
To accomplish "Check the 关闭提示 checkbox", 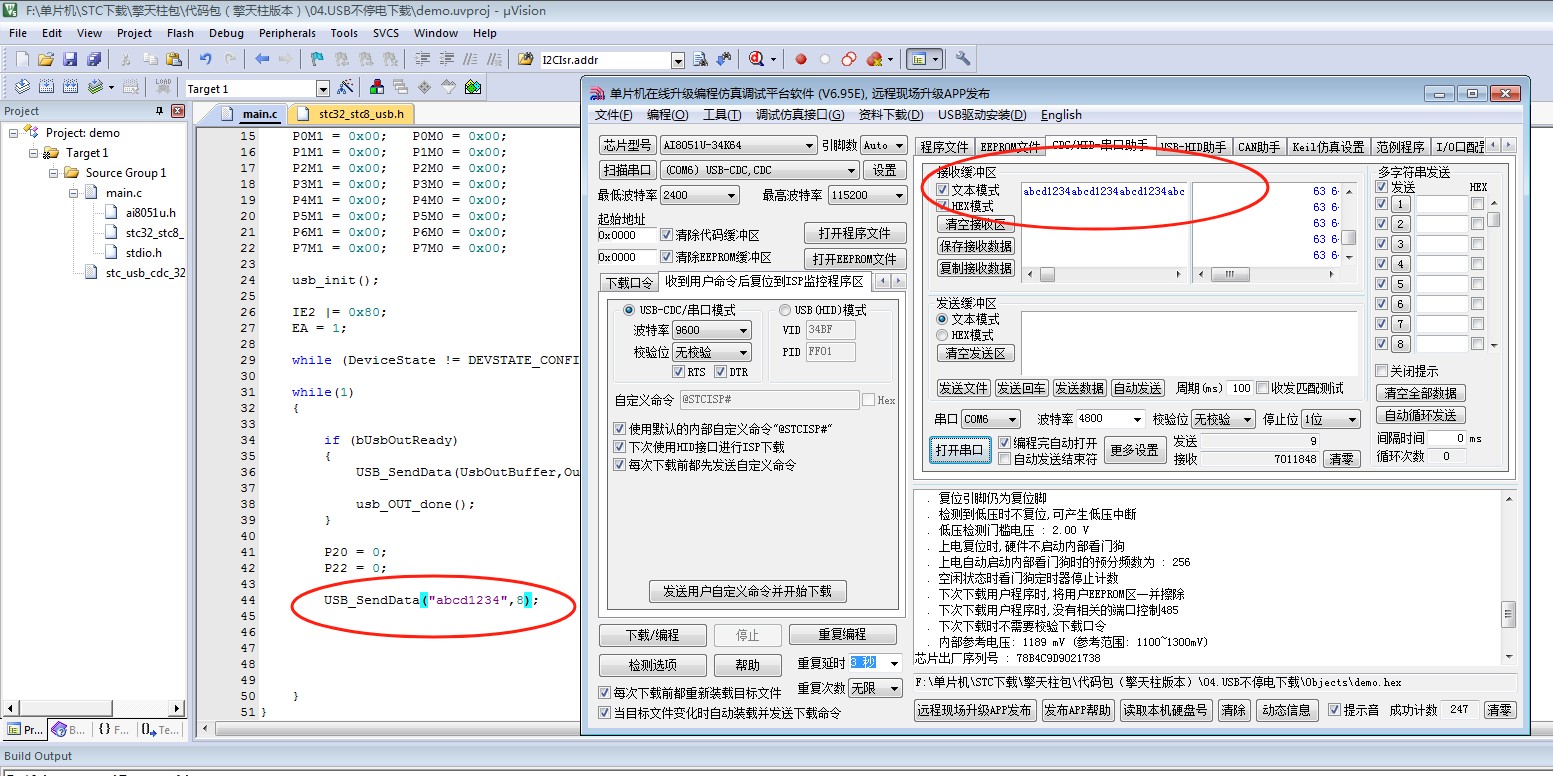I will 1382,371.
